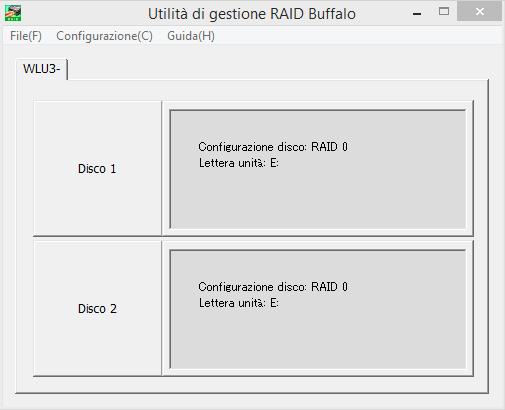The width and height of the screenshot is (505, 410).
Task: Click 'Configurazione disco: RAID 0' text for Disco 1
Action: point(273,147)
